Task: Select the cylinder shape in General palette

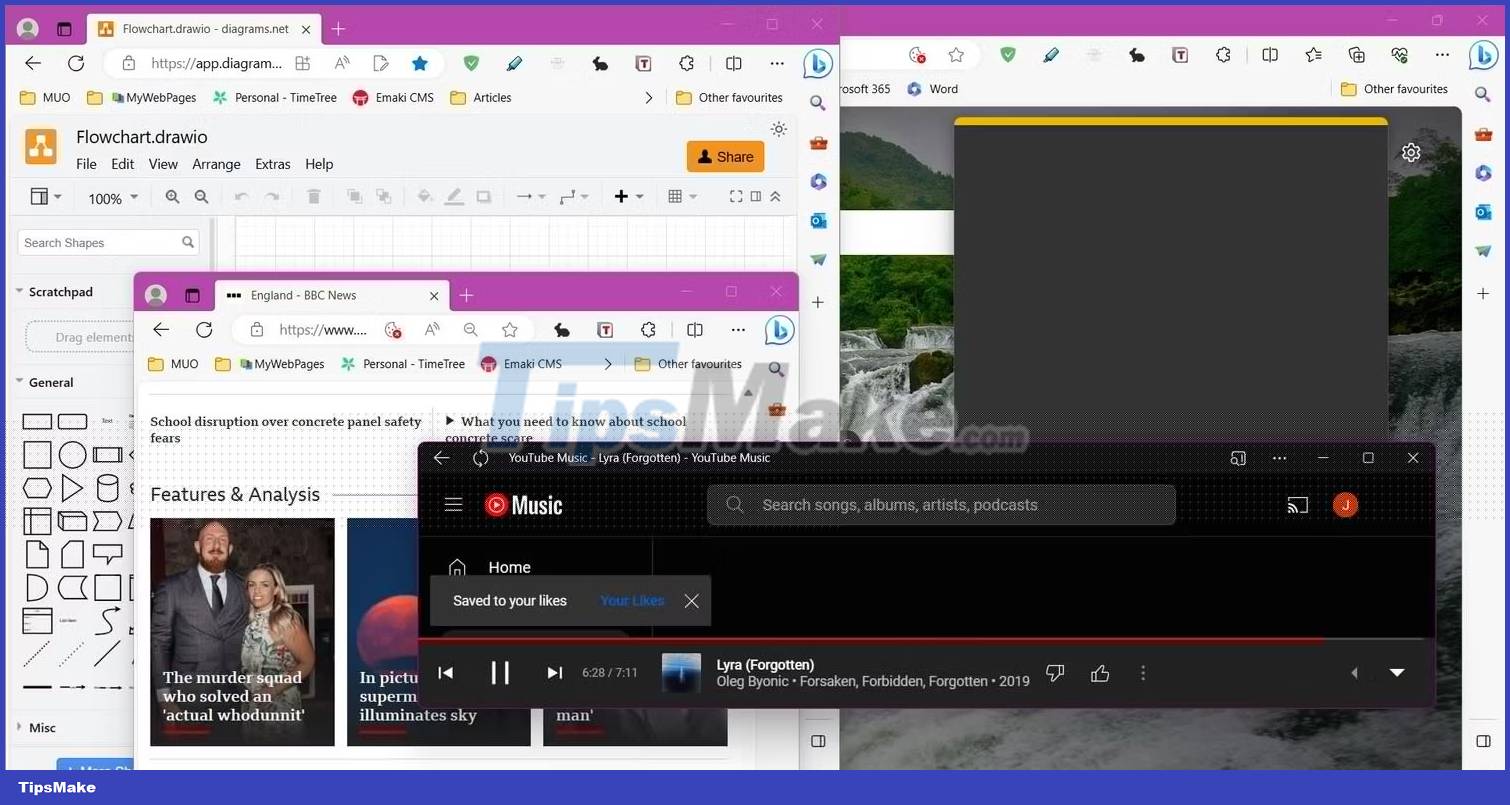Action: [107, 489]
